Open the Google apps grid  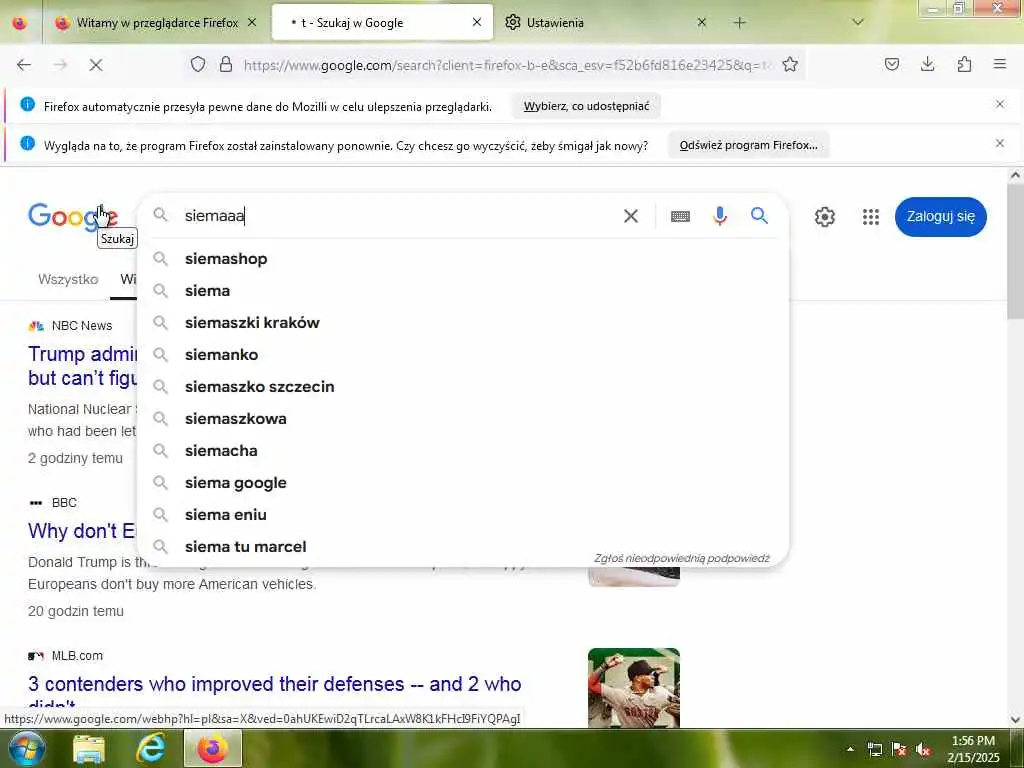point(871,217)
